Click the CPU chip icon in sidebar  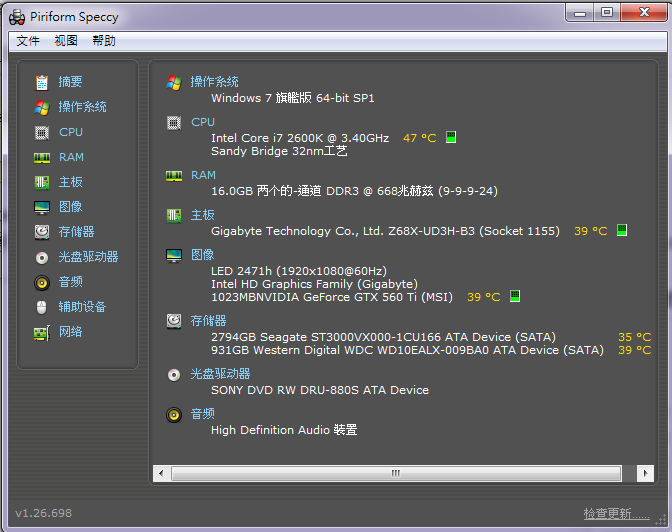coord(42,132)
